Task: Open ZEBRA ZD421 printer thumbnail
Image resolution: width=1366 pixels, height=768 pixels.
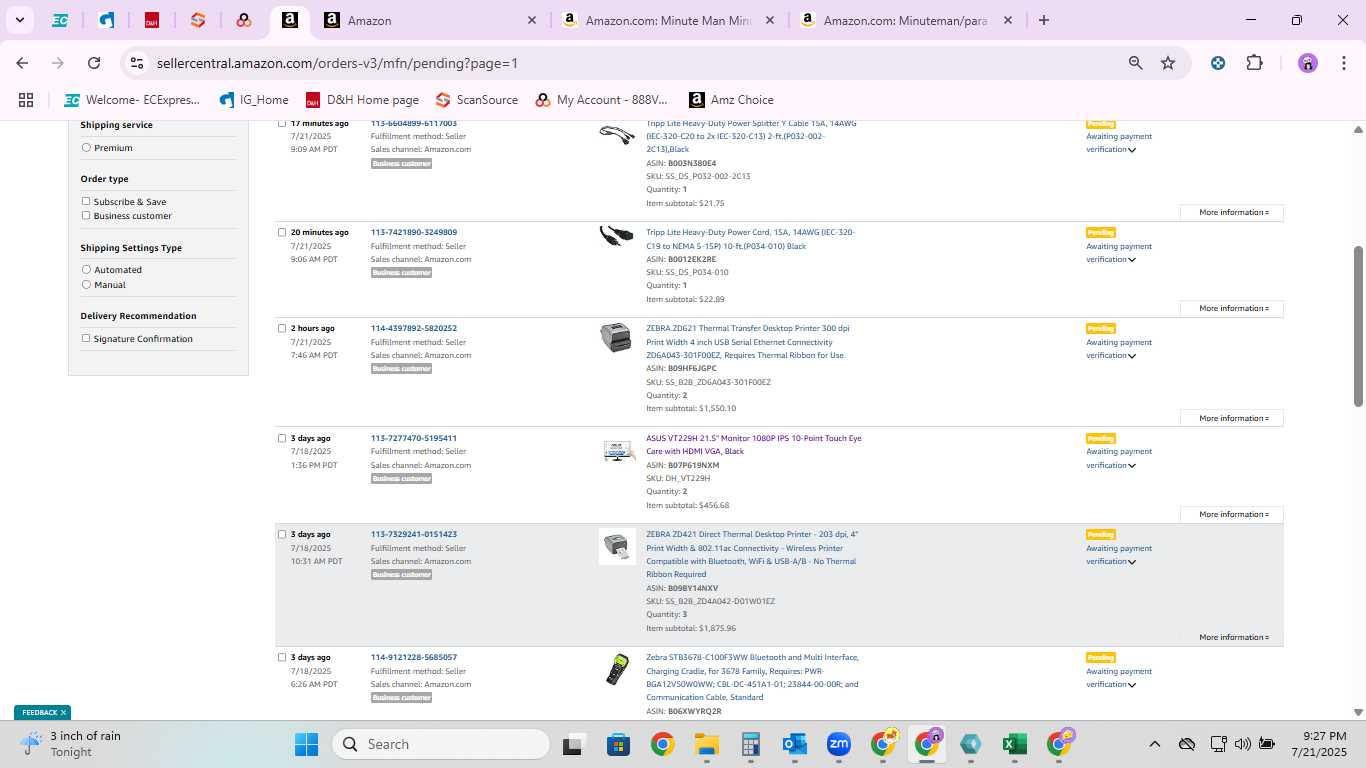Action: tap(617, 547)
